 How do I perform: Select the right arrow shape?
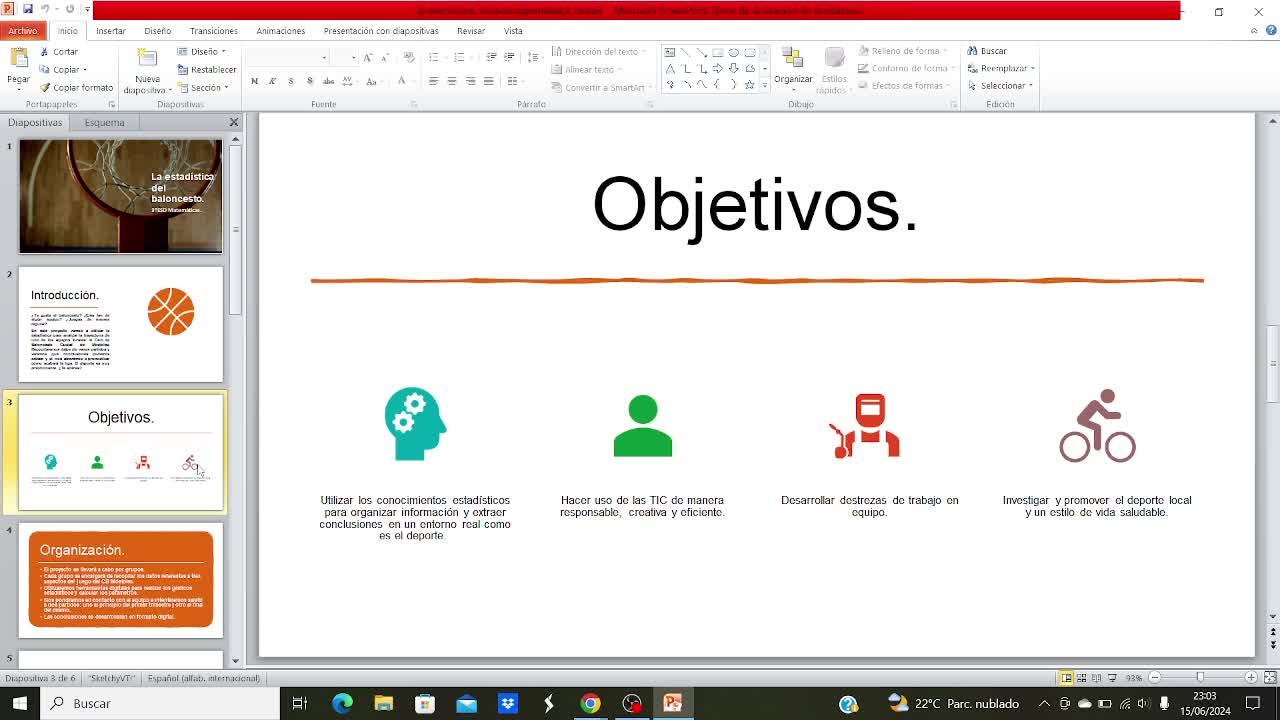tap(718, 69)
